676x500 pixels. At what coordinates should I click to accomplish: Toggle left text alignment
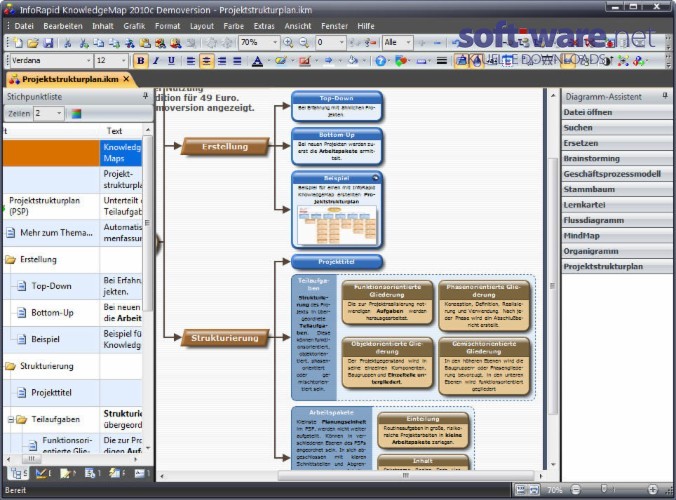(191, 61)
